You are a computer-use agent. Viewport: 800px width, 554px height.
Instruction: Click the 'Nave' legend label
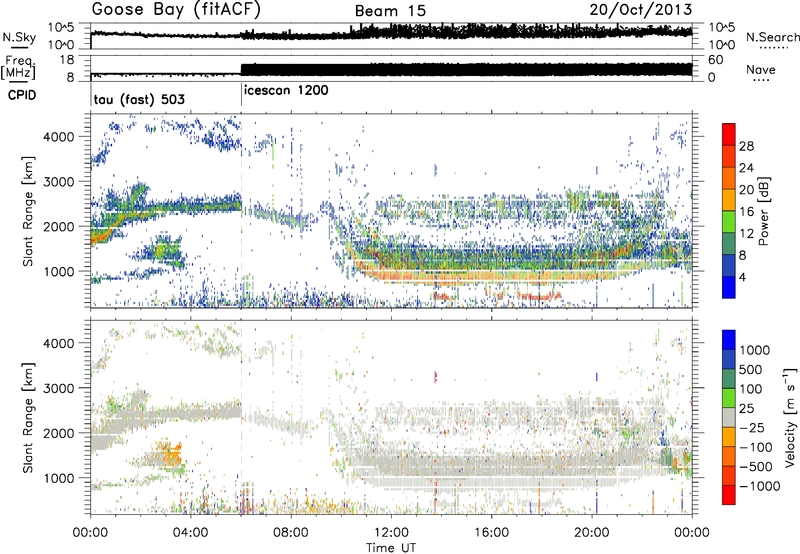click(x=761, y=69)
